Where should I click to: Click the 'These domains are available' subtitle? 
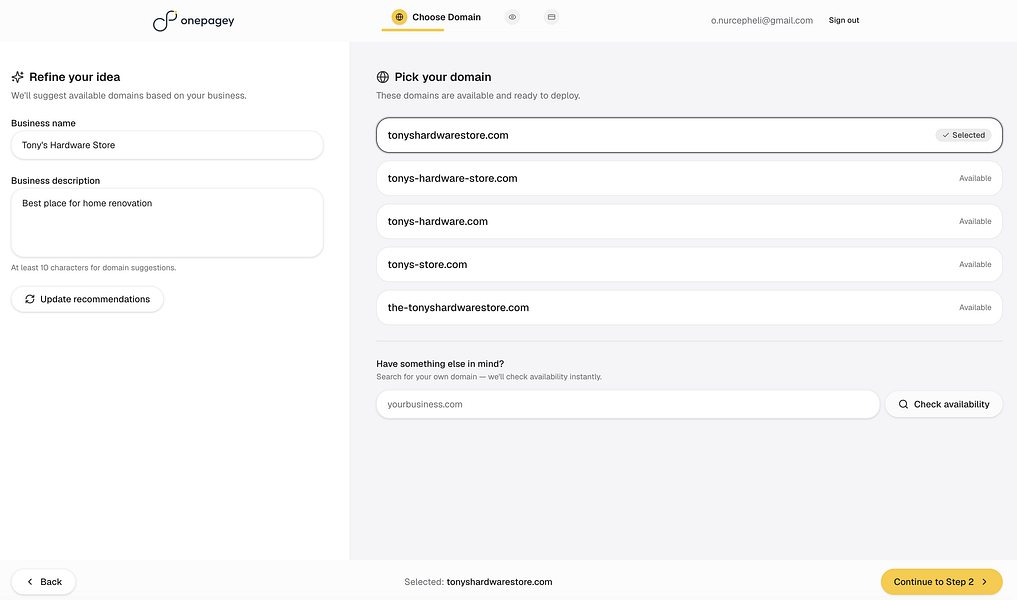click(x=478, y=95)
